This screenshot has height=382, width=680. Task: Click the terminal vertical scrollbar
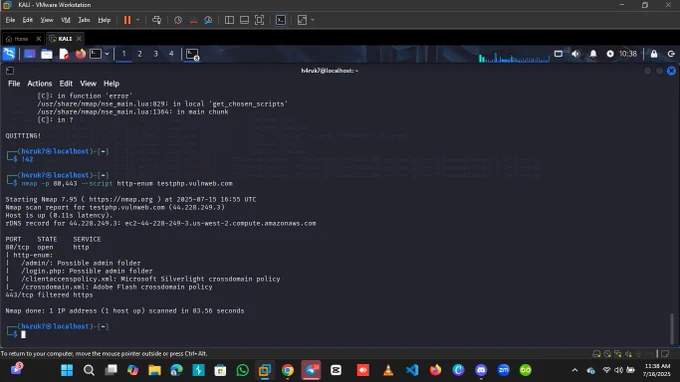coord(673,328)
